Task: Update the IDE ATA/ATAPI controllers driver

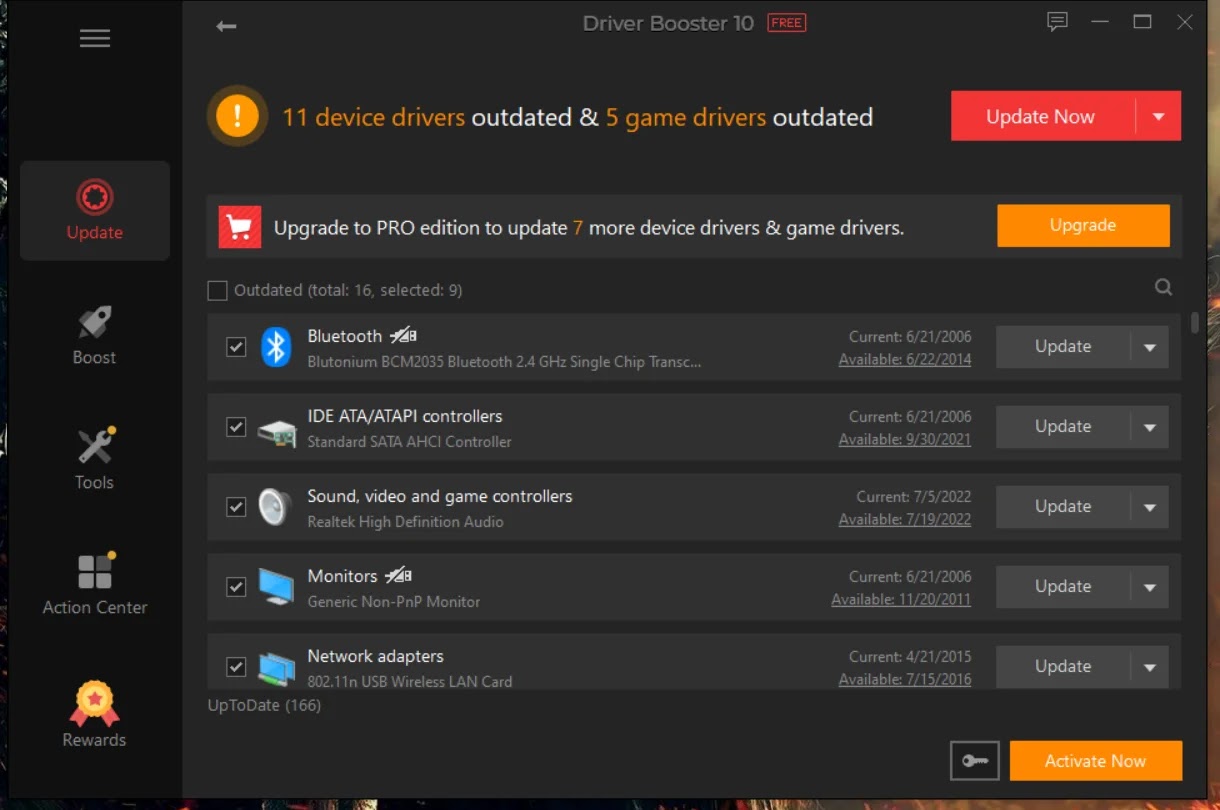Action: (x=1063, y=427)
